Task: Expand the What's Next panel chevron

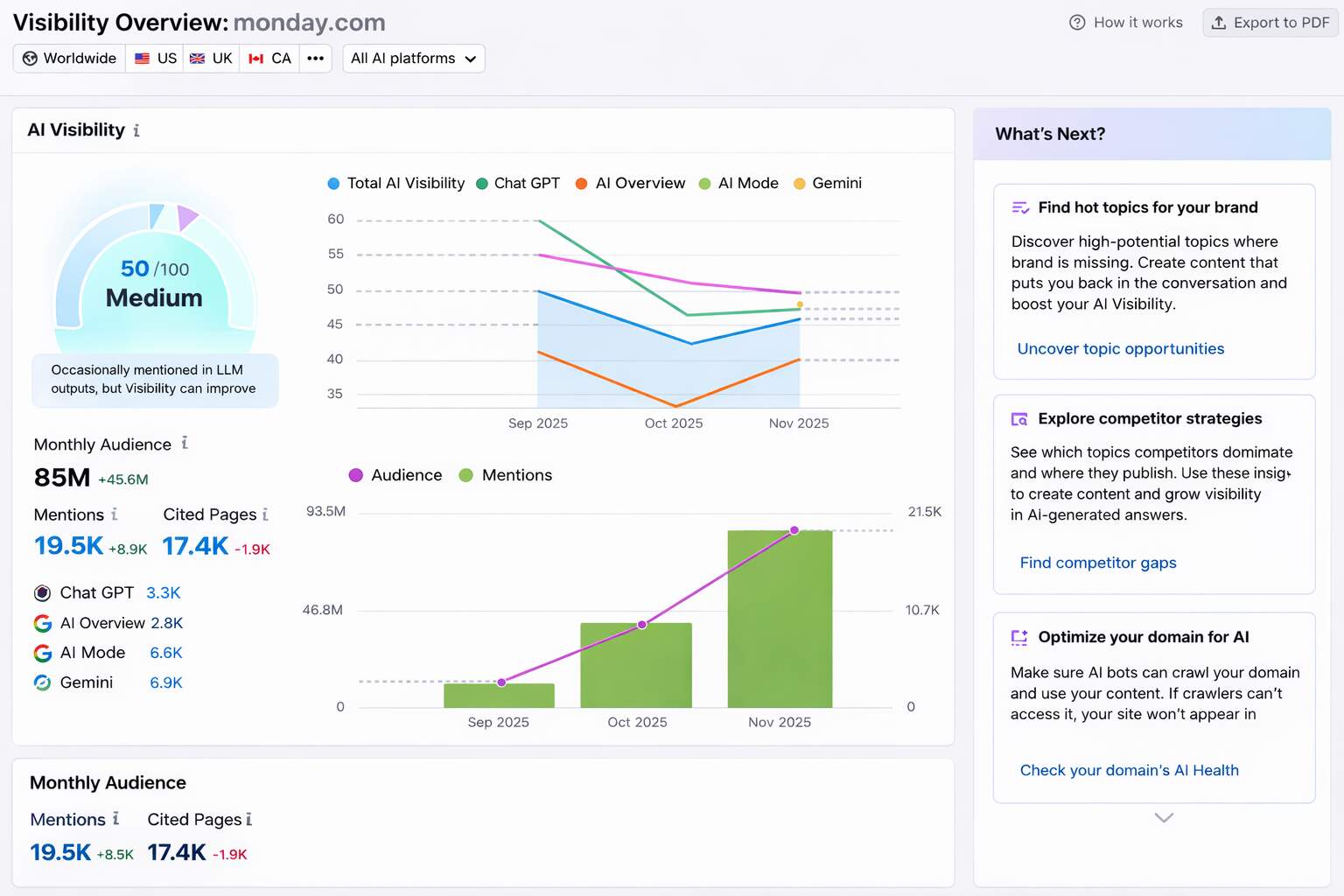Action: click(1163, 817)
